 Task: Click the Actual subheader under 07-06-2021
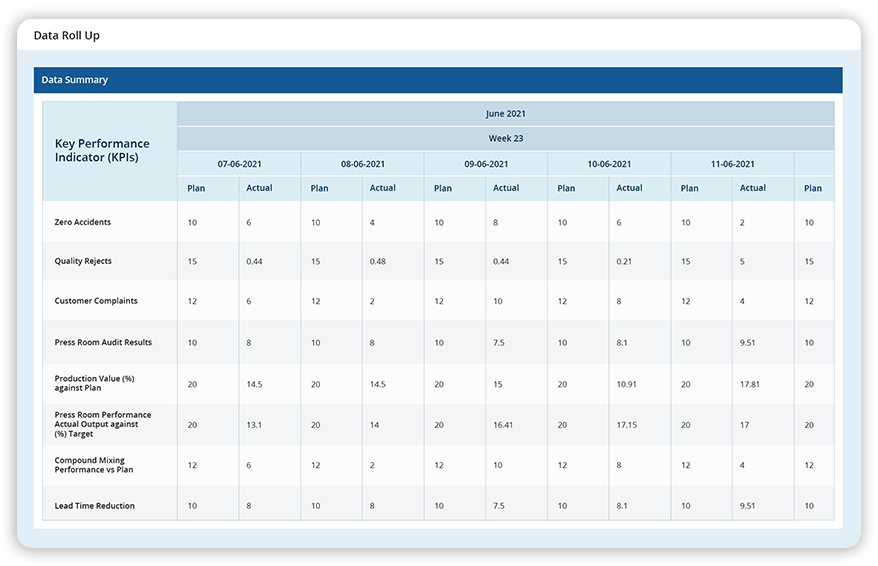pos(259,188)
